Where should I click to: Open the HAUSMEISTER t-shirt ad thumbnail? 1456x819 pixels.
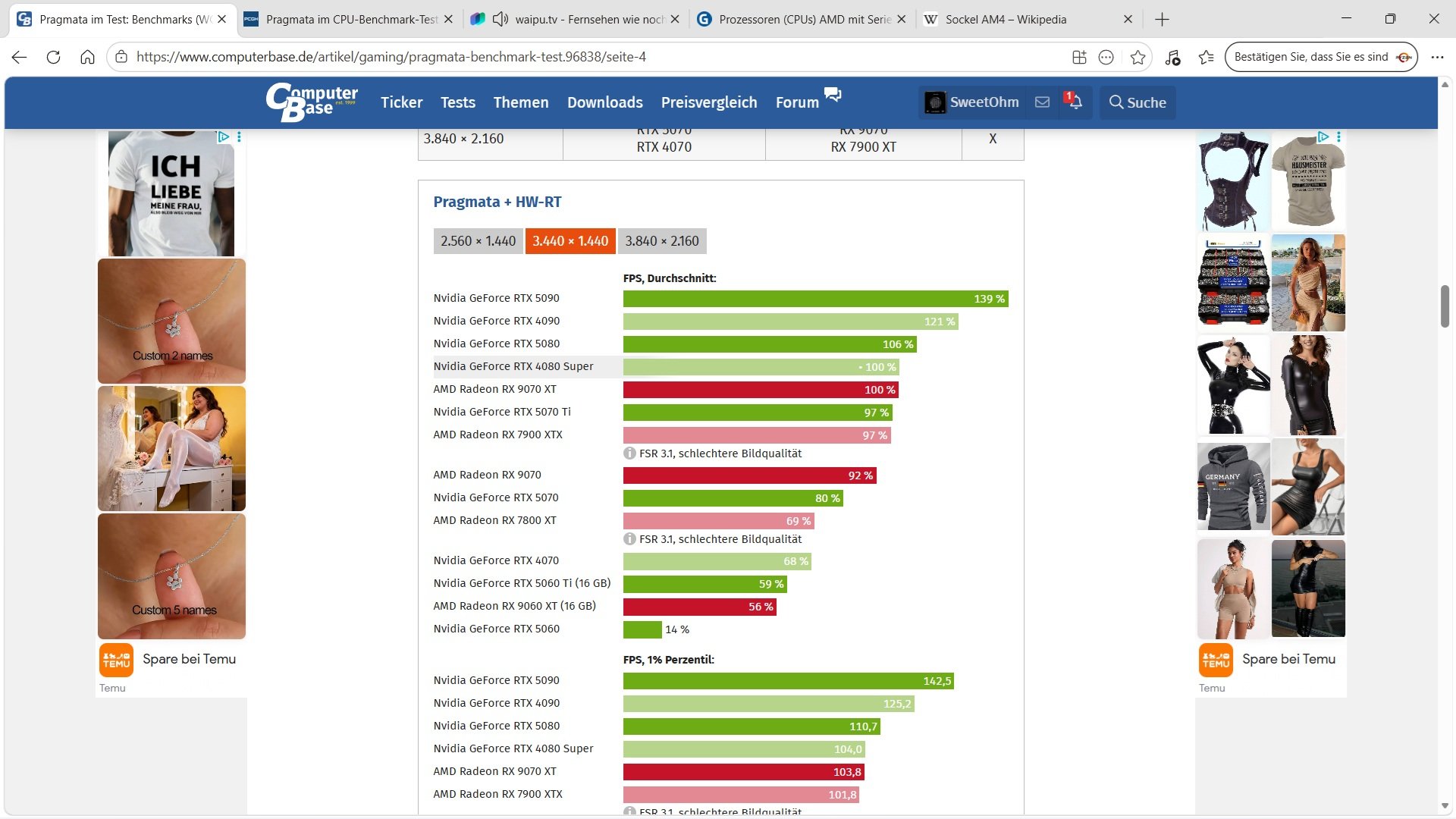pyautogui.click(x=1308, y=182)
